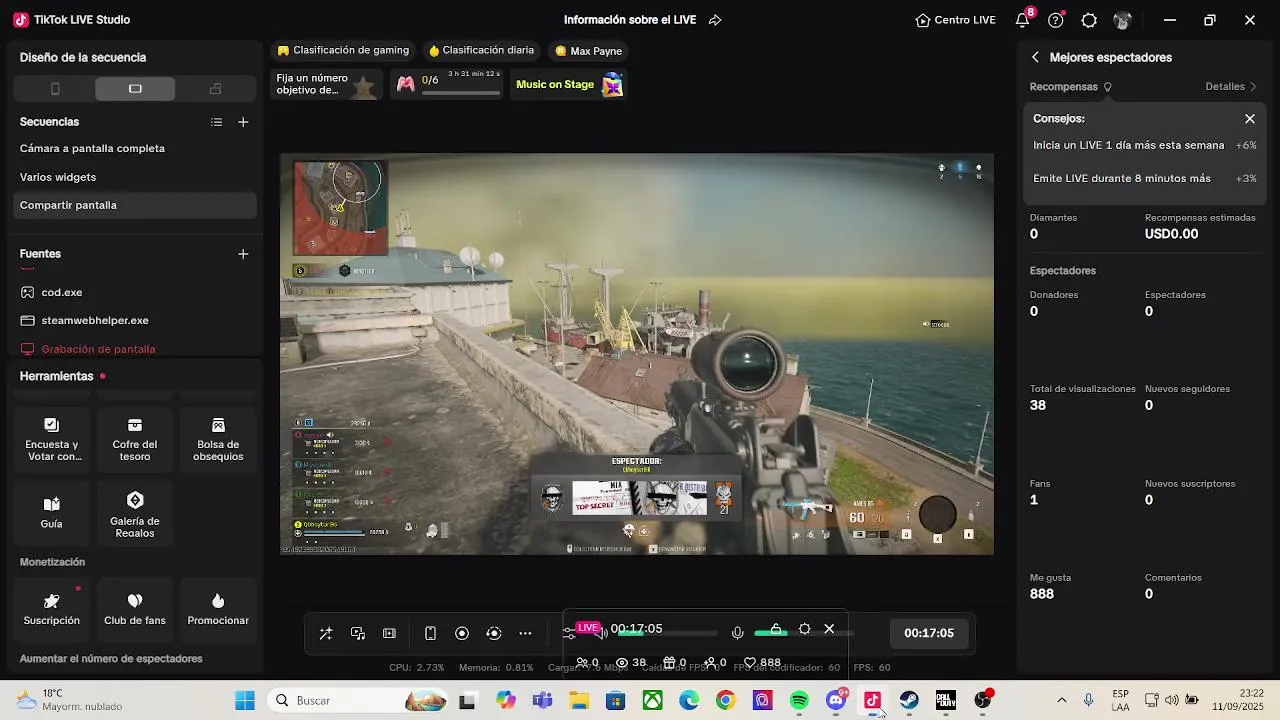This screenshot has height=720, width=1280.
Task: Click the phone icon in bottom toolbar
Action: [430, 633]
